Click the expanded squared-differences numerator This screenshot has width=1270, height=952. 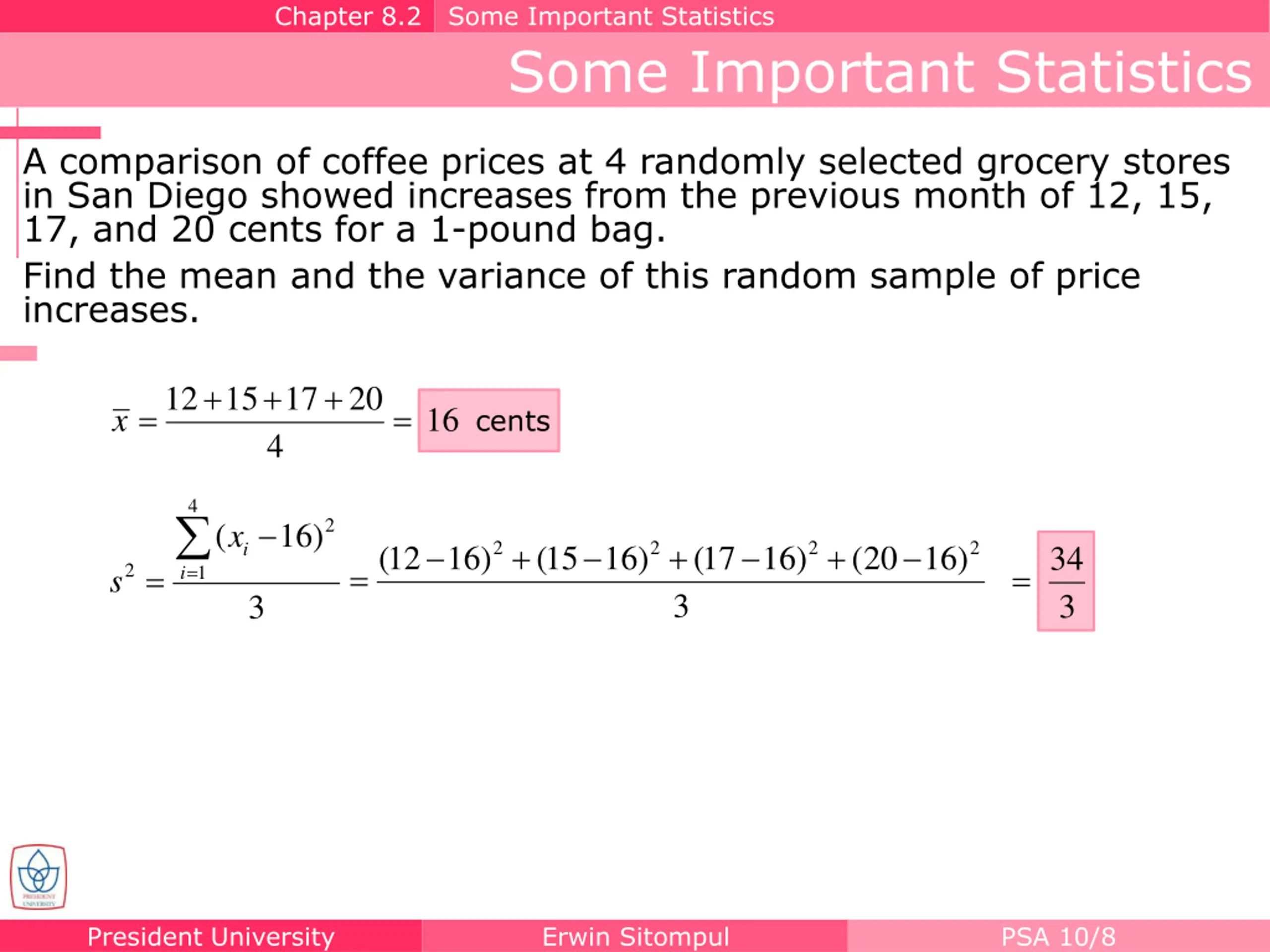pos(679,558)
